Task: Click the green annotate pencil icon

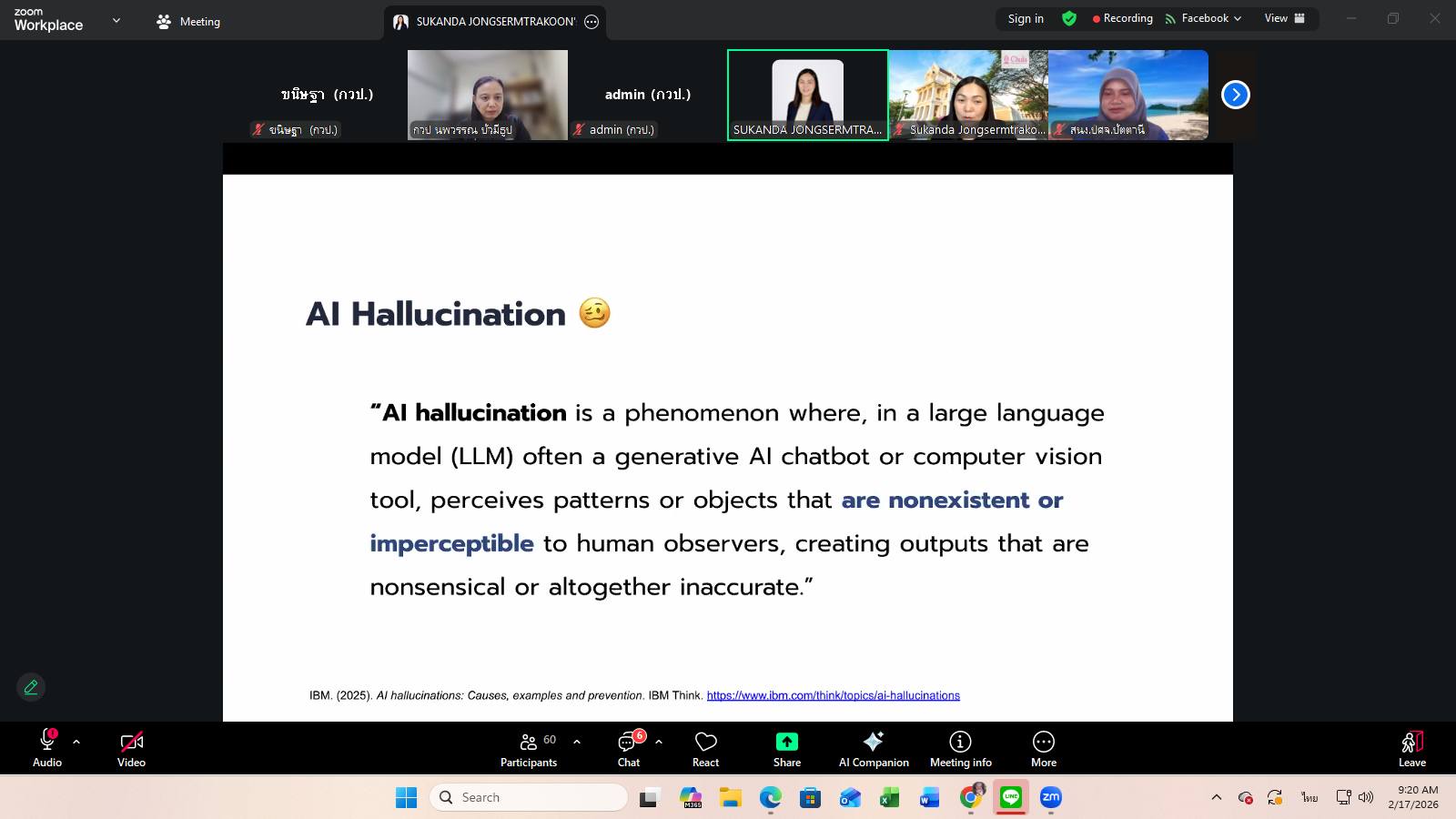Action: tap(31, 687)
